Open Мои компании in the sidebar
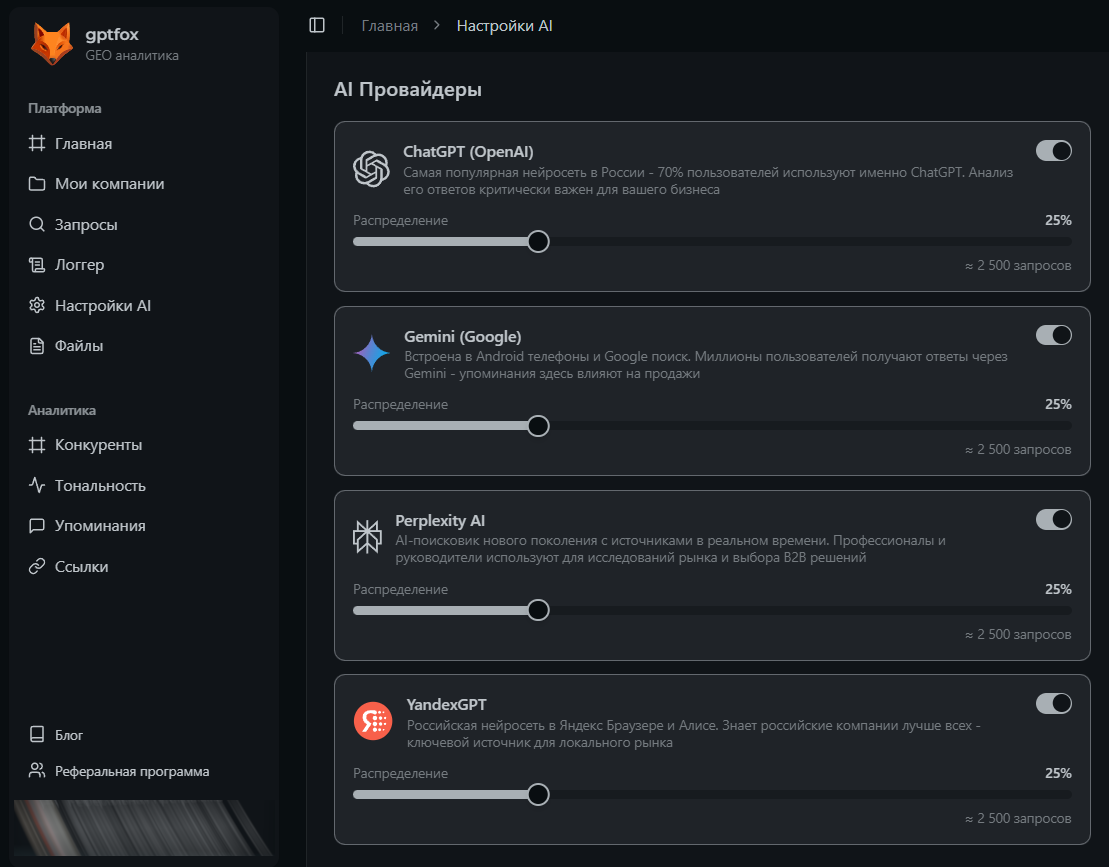Image resolution: width=1109 pixels, height=867 pixels. point(109,184)
